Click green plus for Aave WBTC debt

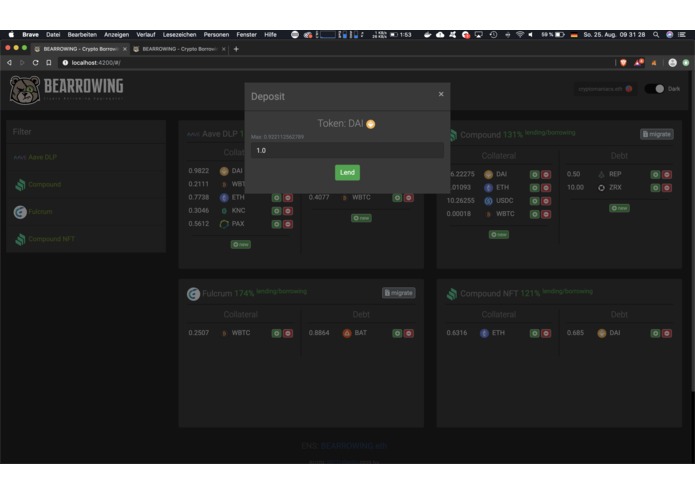(397, 198)
